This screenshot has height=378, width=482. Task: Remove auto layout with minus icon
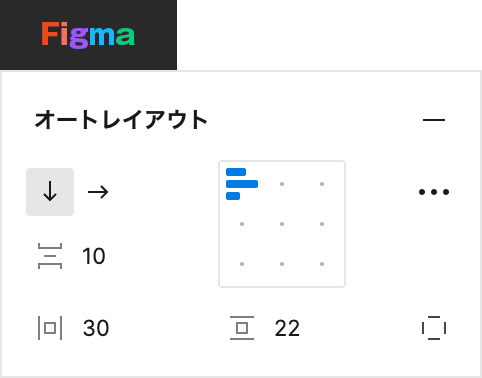pos(434,120)
